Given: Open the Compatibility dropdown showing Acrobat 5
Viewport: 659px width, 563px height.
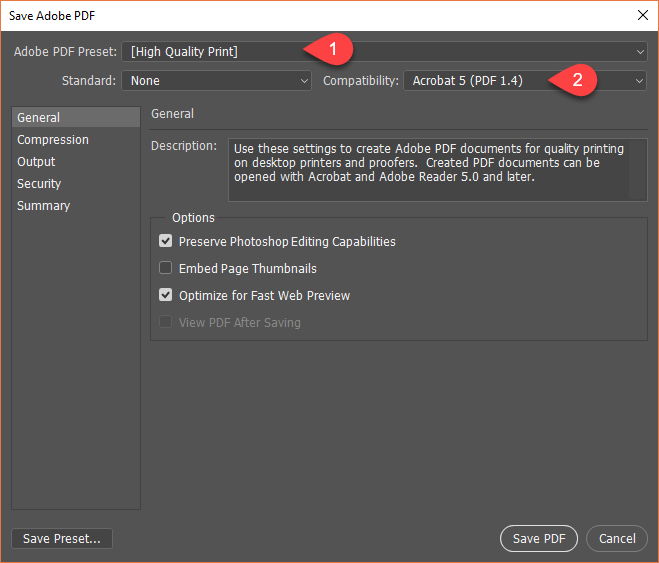Looking at the screenshot, I should 525,81.
